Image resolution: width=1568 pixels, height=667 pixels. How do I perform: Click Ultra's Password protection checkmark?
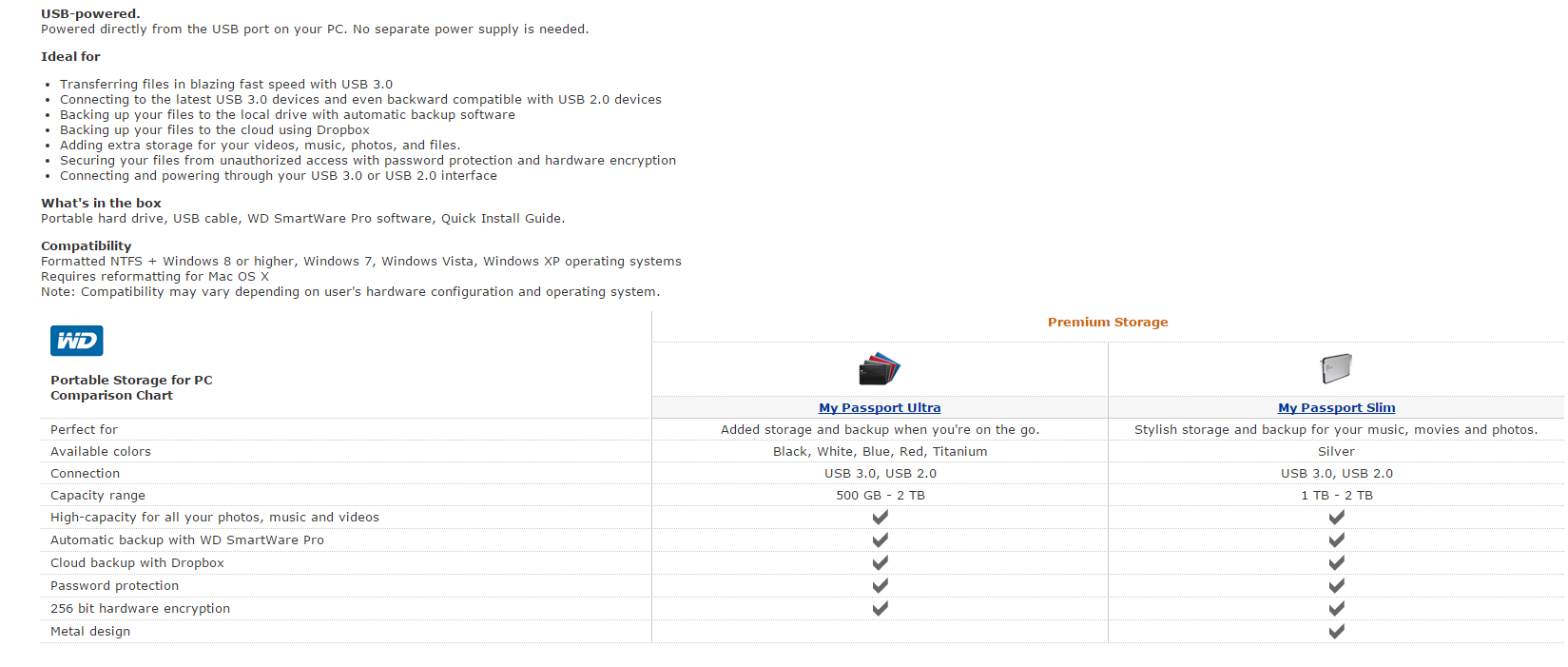click(x=881, y=585)
